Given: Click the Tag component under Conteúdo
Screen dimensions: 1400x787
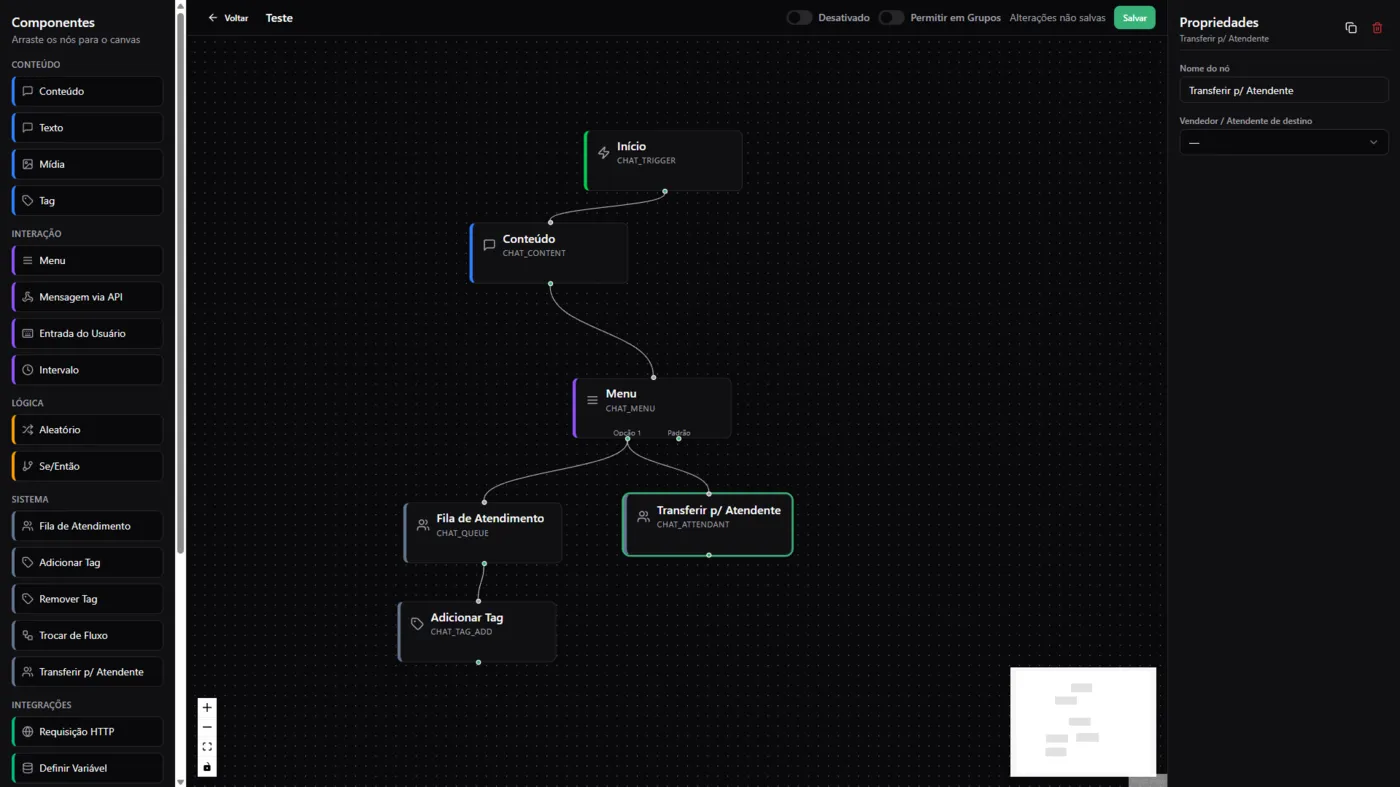Looking at the screenshot, I should point(88,201).
